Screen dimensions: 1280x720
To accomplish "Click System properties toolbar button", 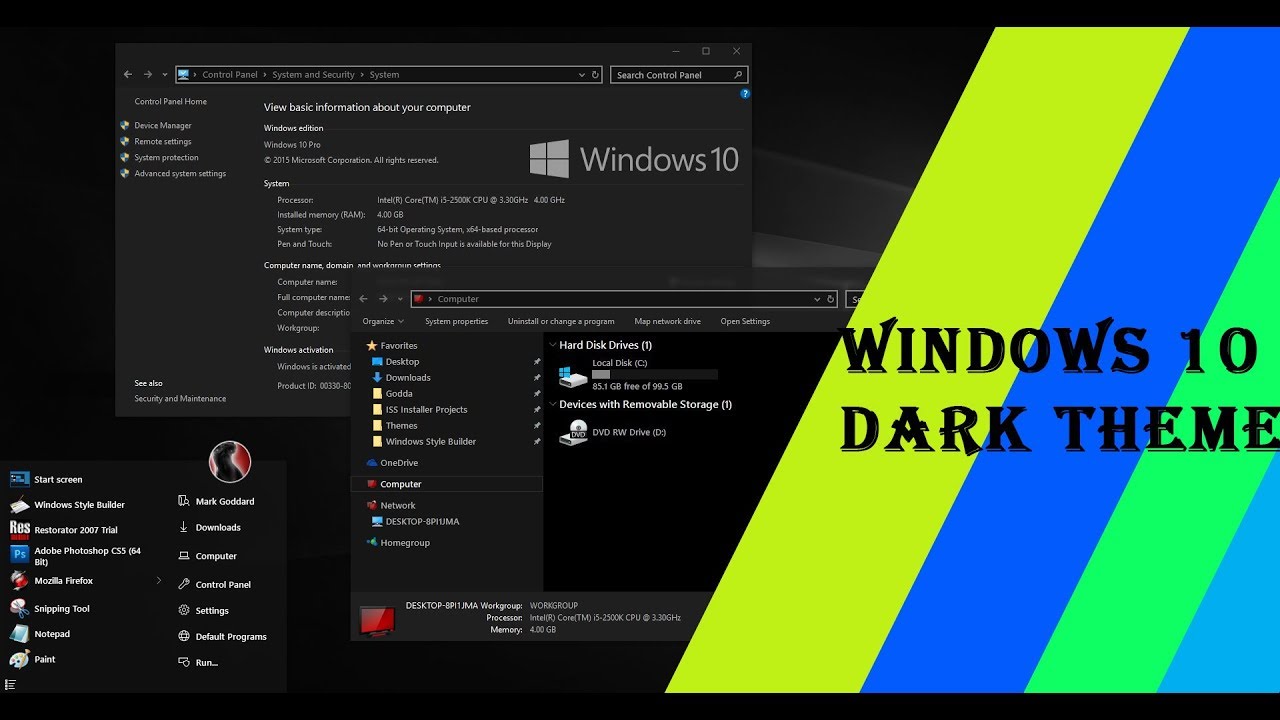I will [x=456, y=322].
